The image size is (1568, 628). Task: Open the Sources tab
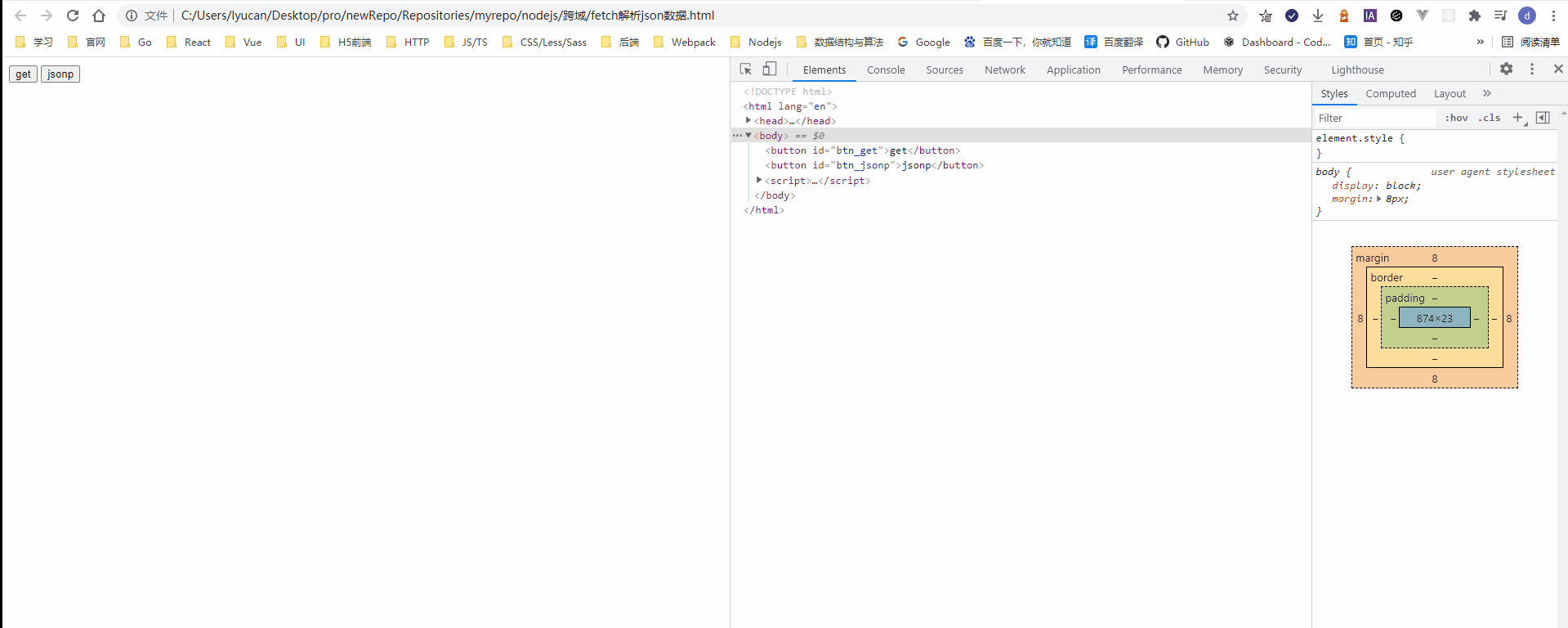click(x=945, y=70)
